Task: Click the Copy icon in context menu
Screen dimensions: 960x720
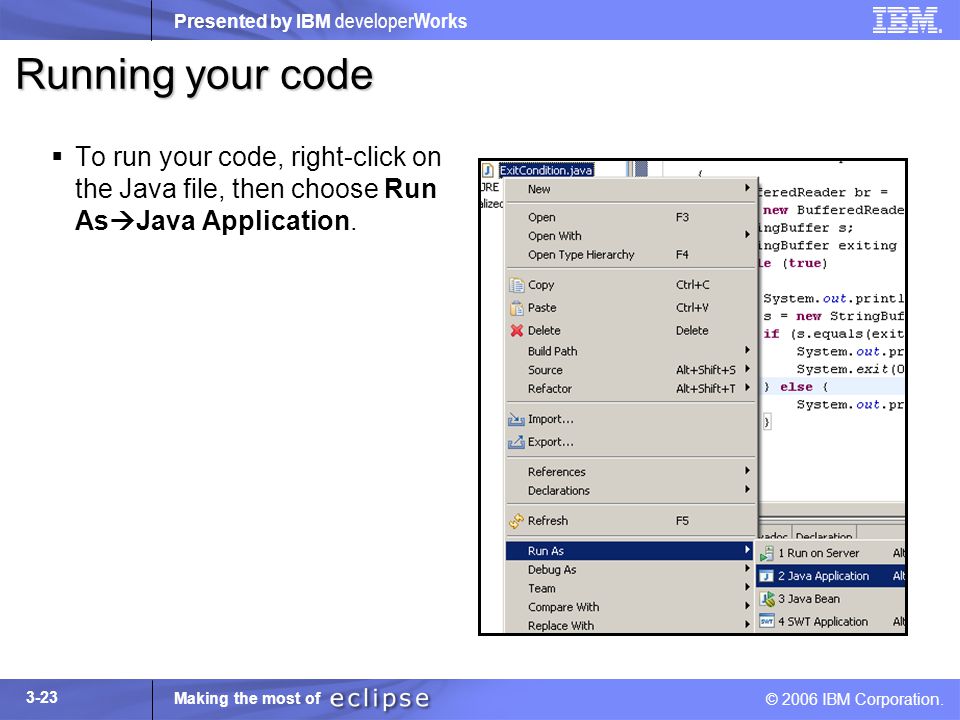Action: pos(516,285)
